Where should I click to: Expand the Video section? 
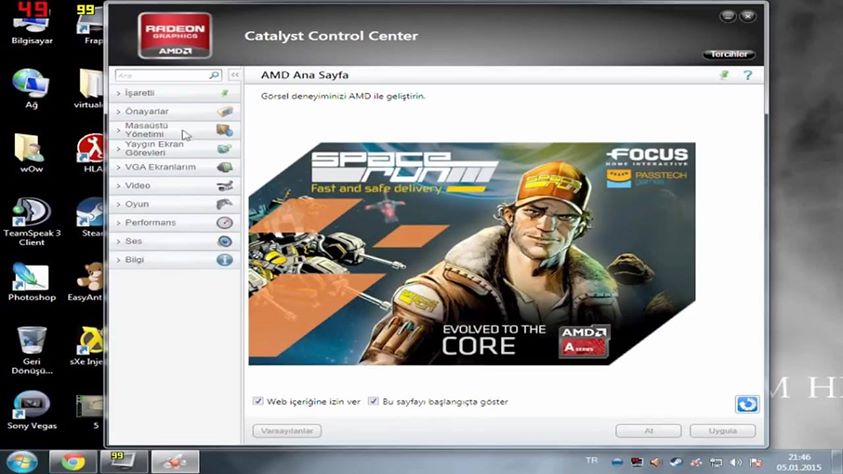tap(174, 185)
